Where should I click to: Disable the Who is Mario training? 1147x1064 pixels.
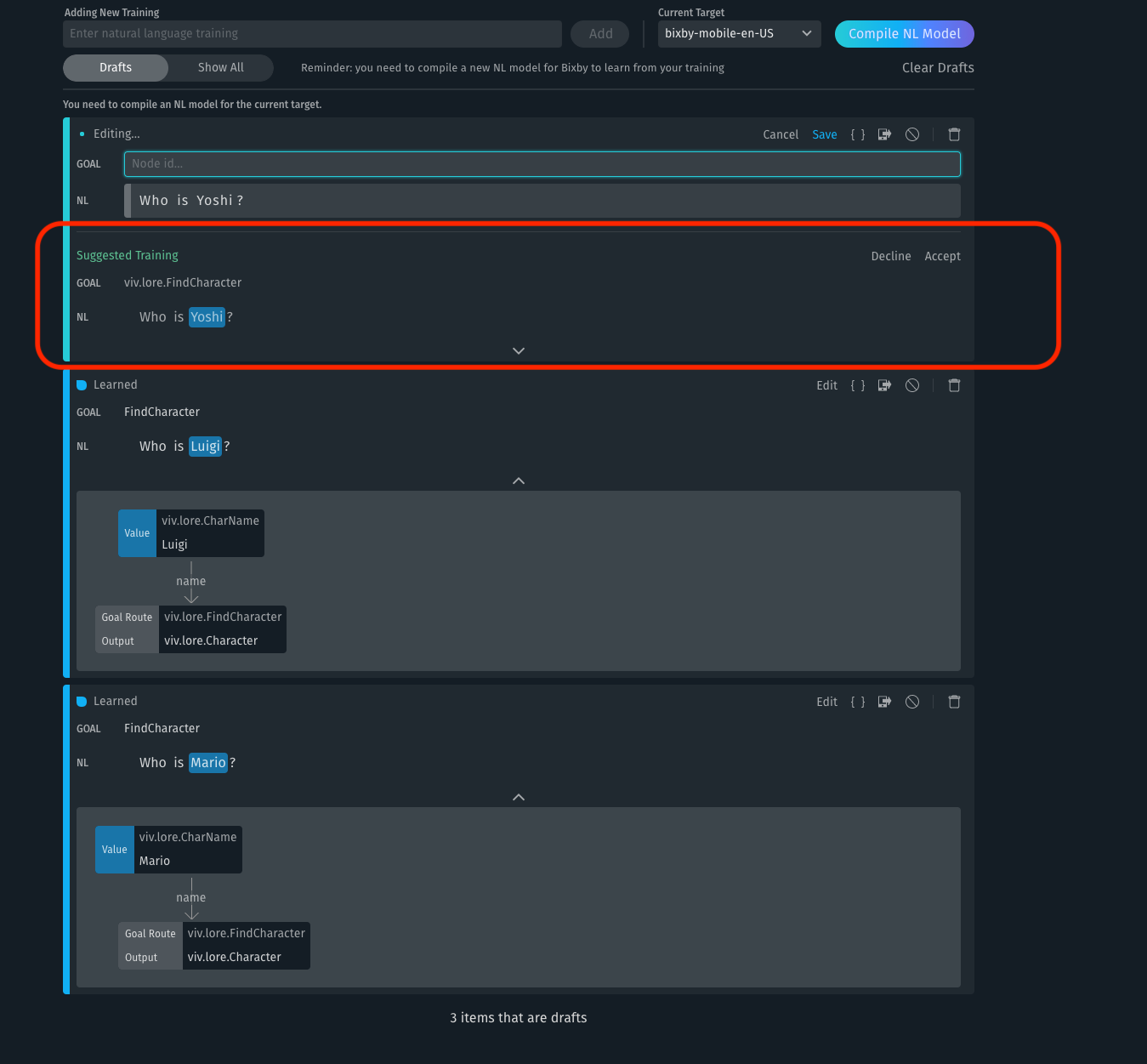point(912,702)
